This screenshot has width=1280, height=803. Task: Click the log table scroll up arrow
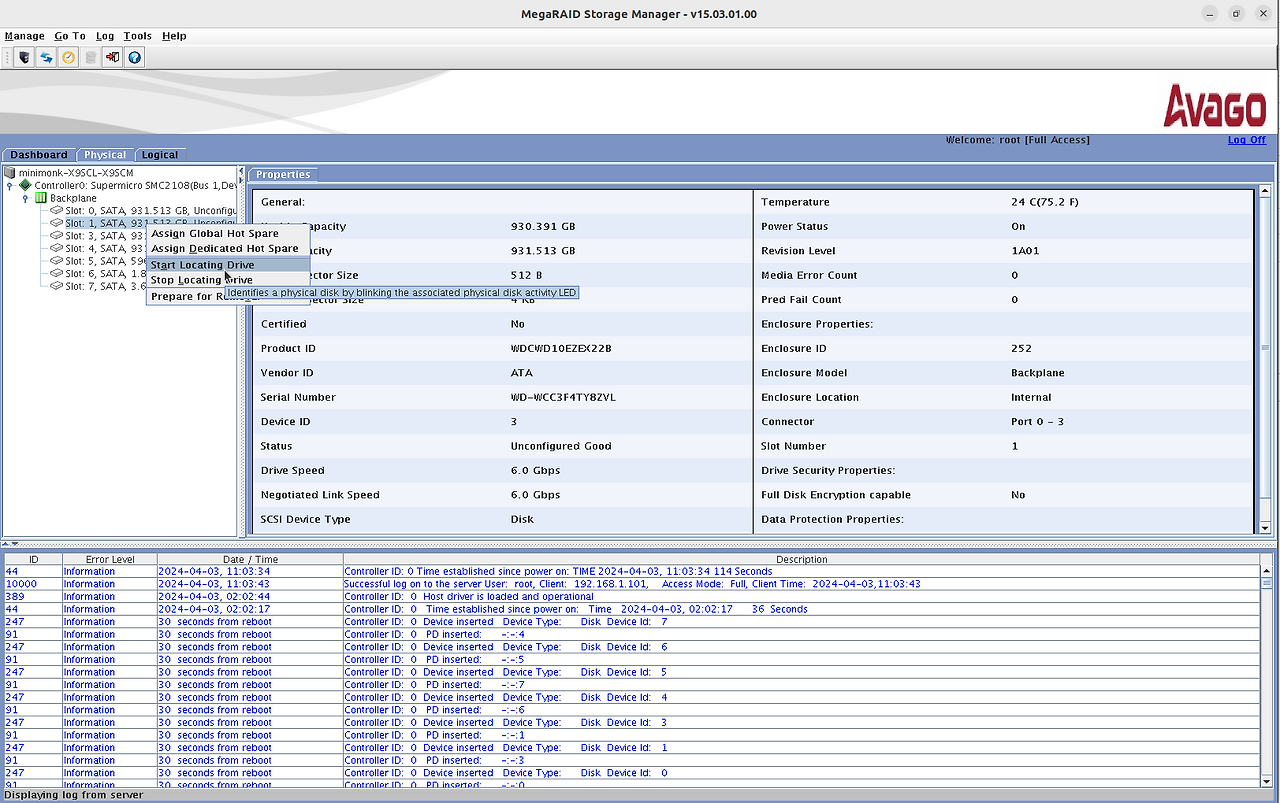pyautogui.click(x=1266, y=571)
